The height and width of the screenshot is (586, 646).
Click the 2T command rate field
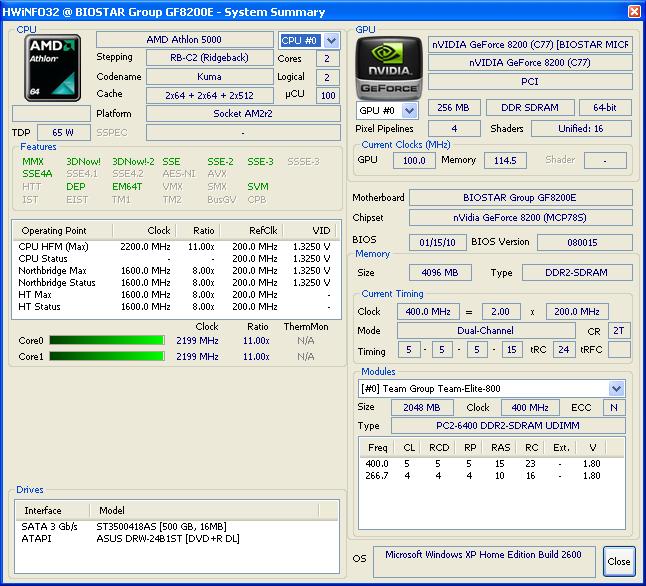point(619,330)
